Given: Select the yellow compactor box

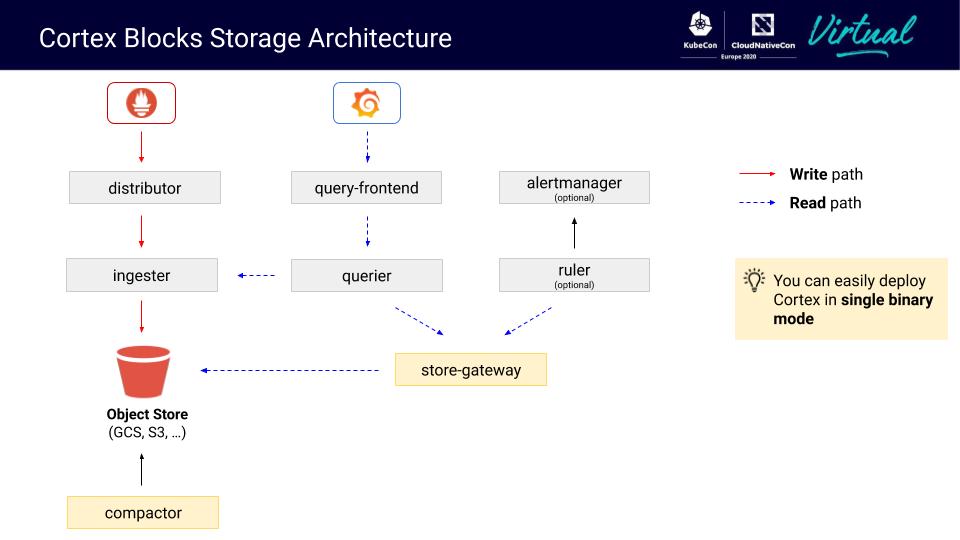Looking at the screenshot, I should 143,513.
